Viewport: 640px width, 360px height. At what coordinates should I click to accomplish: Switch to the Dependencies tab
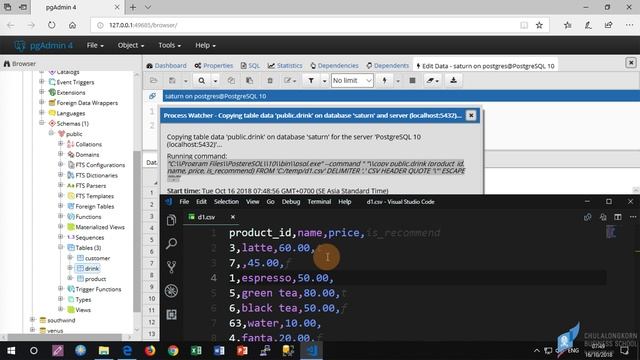coord(334,65)
